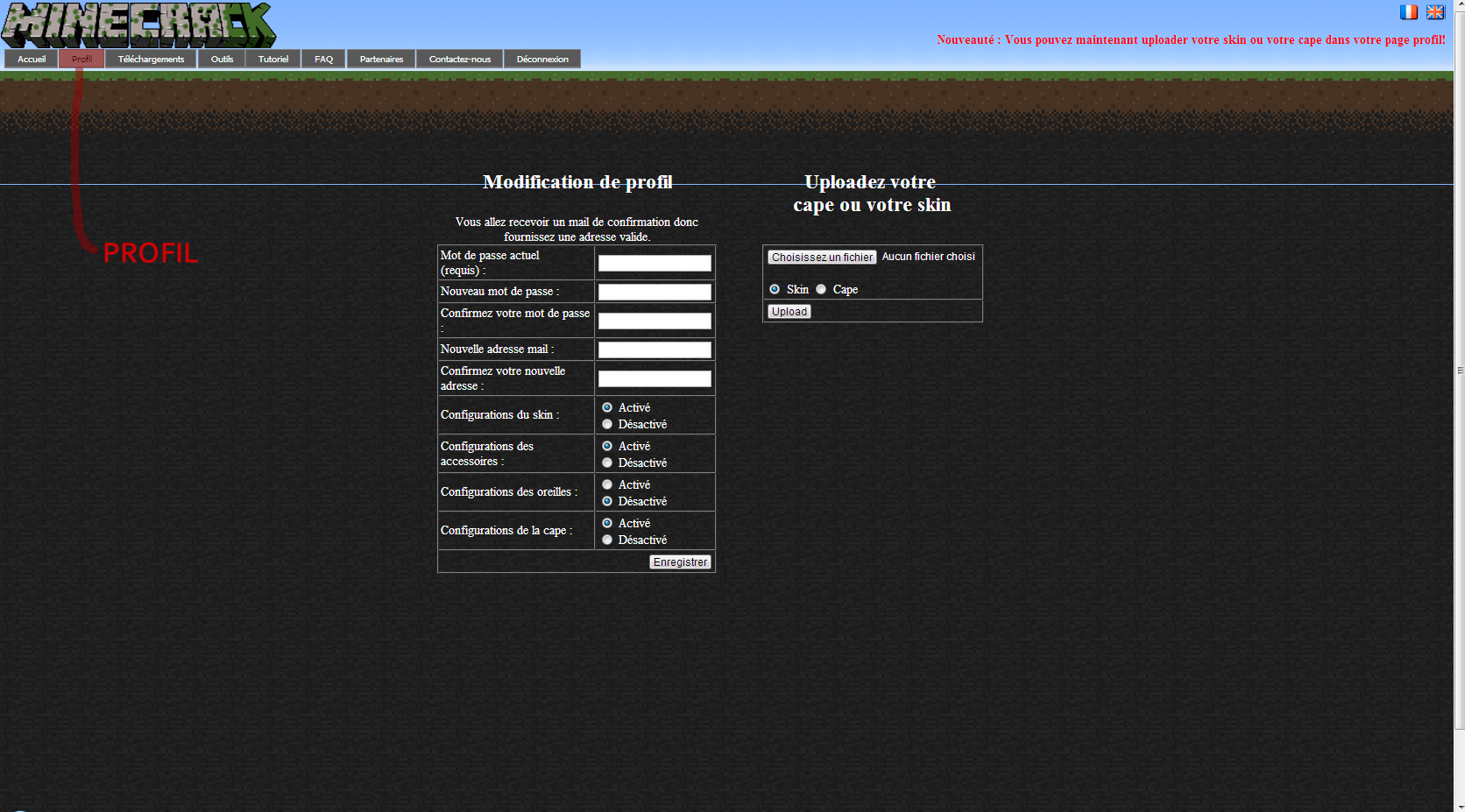Click the Minecrack logo
Viewport: 1465px width, 812px height.
click(138, 25)
